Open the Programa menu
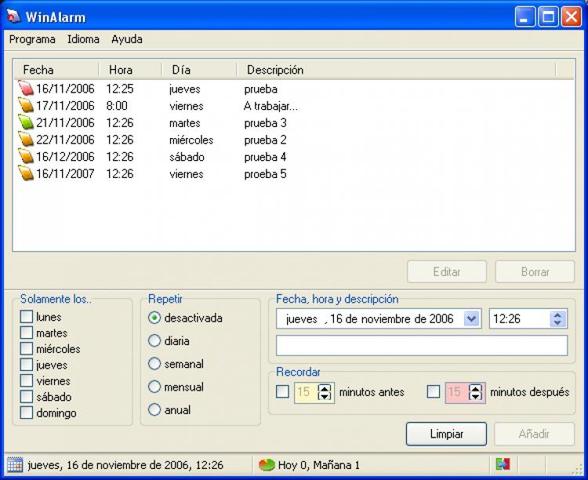 (x=32, y=39)
